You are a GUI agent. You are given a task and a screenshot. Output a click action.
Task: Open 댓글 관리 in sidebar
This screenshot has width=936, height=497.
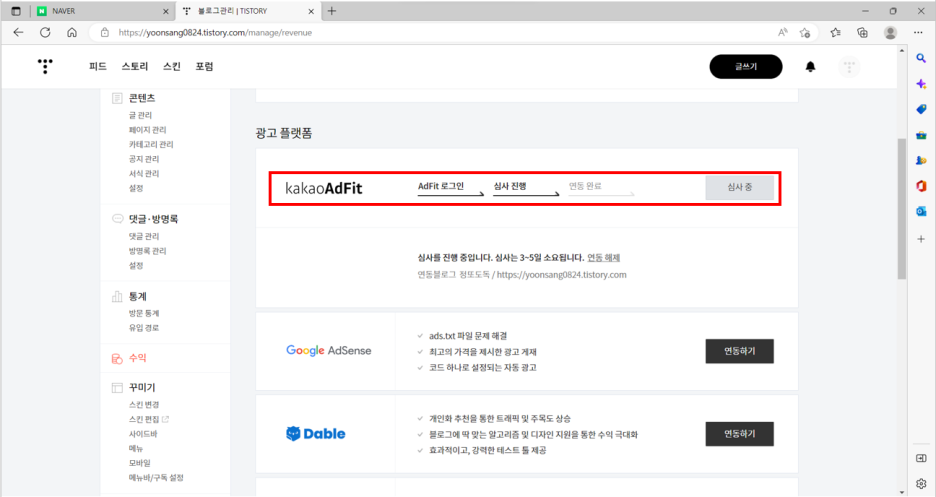coord(144,236)
